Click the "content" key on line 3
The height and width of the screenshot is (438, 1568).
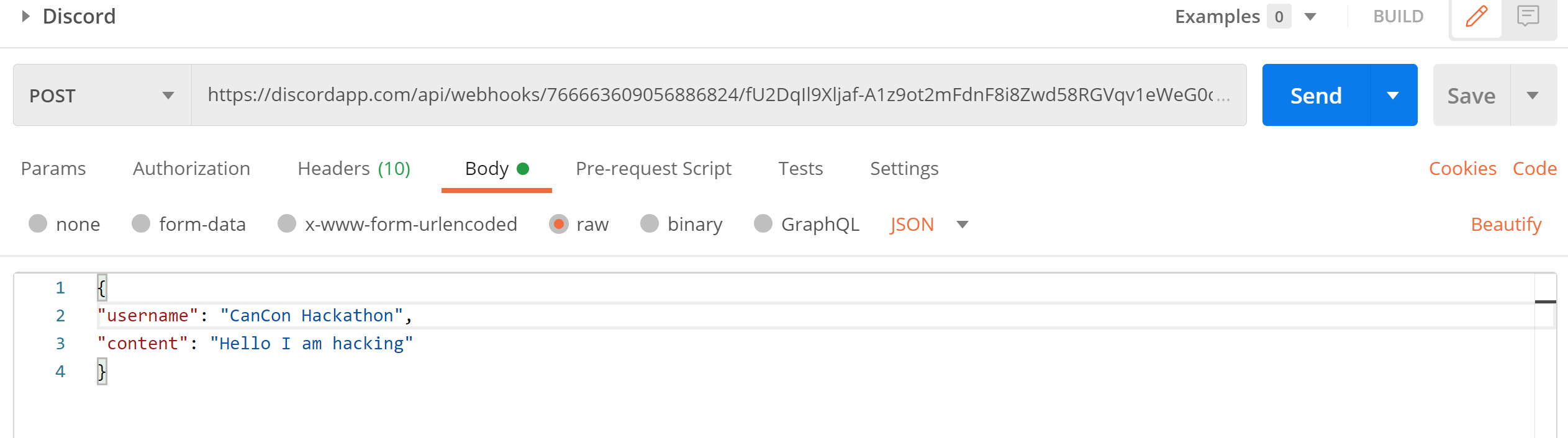click(x=143, y=344)
